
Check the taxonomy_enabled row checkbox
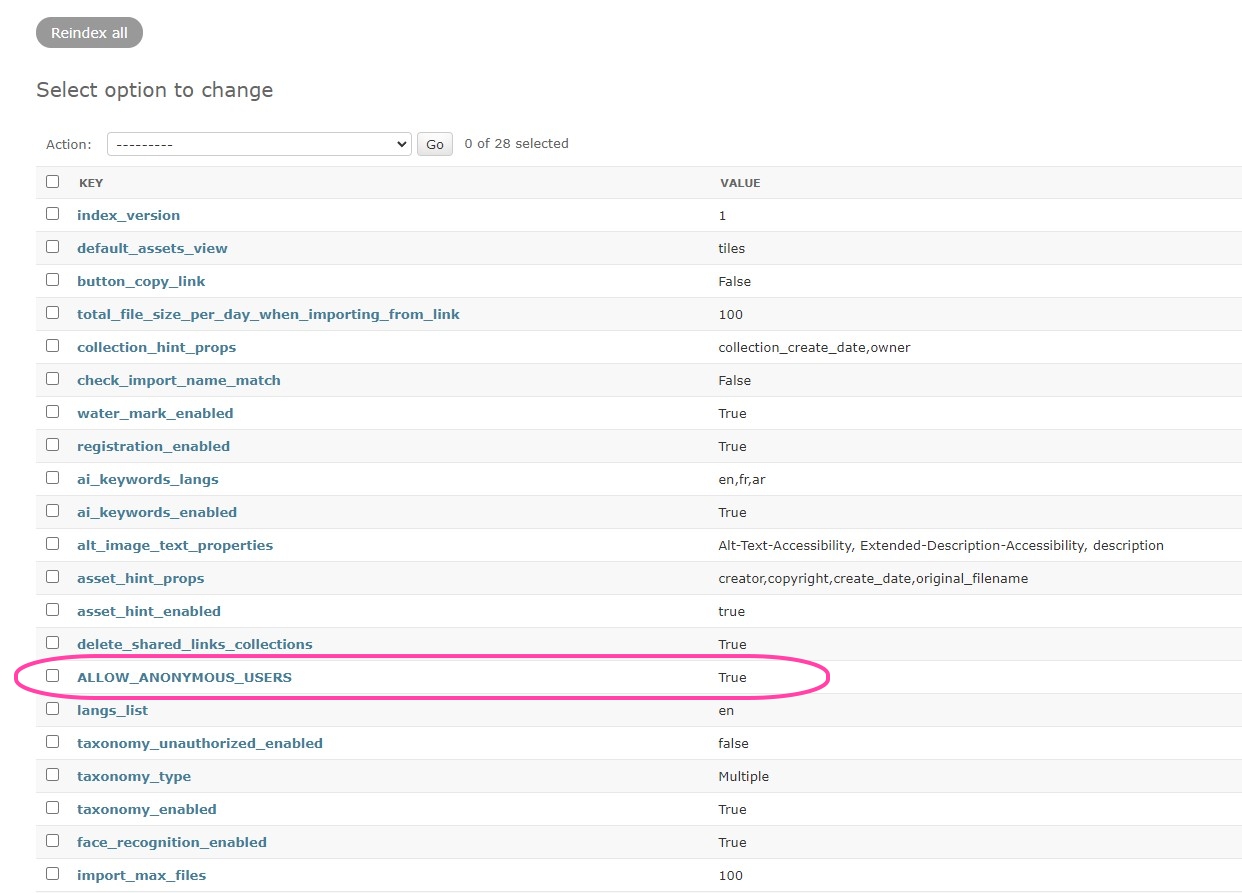pyautogui.click(x=53, y=808)
